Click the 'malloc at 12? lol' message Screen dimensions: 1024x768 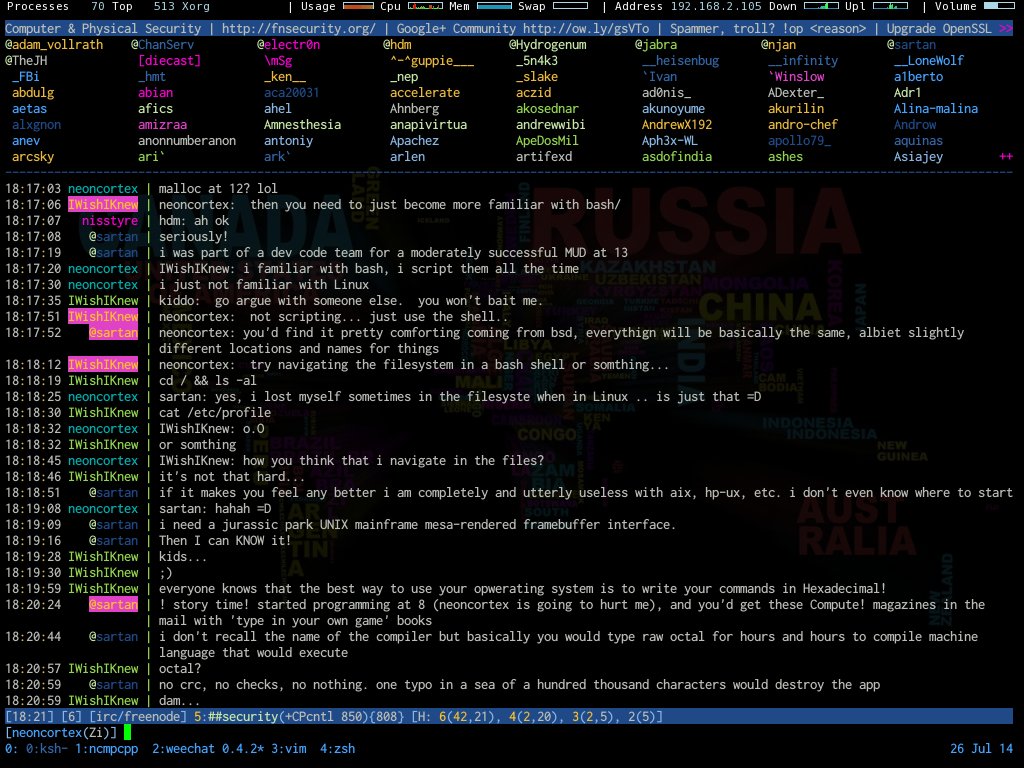[x=218, y=189]
